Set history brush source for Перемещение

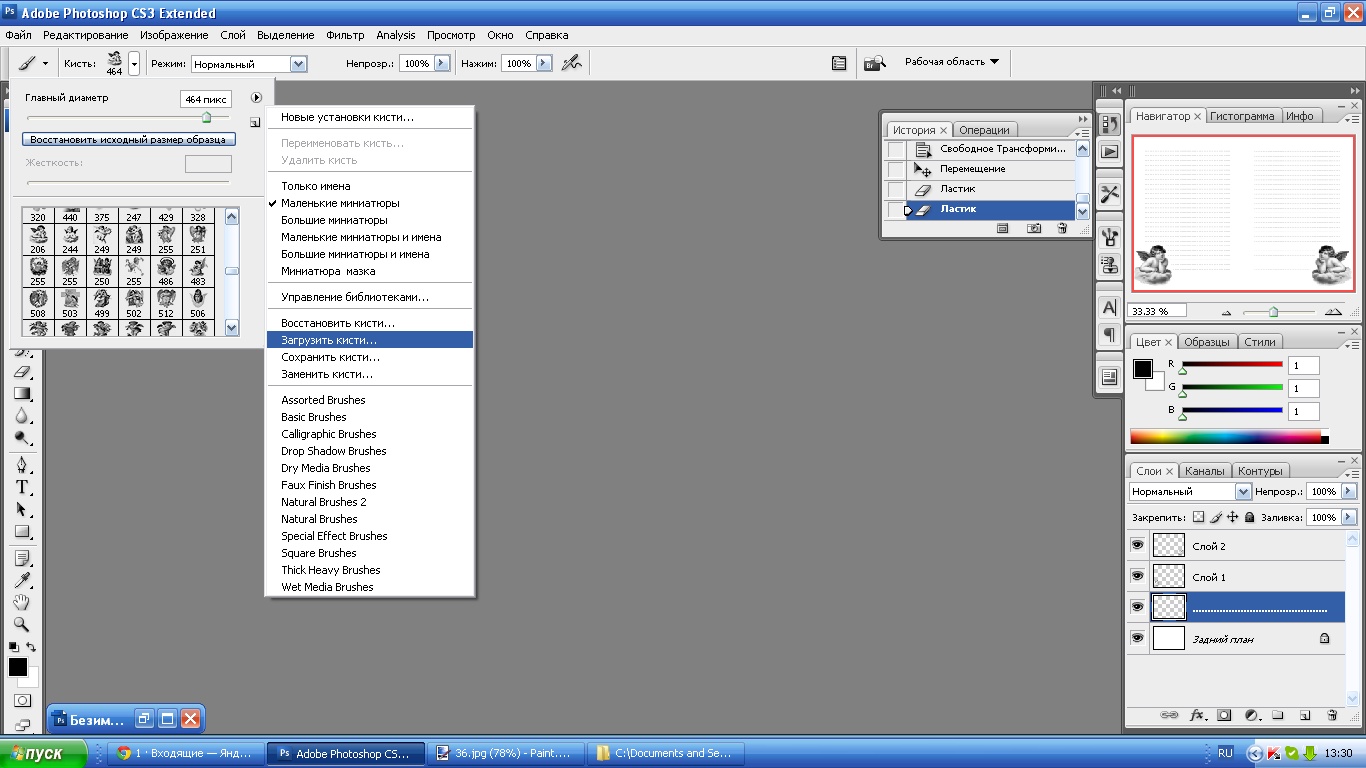point(896,169)
